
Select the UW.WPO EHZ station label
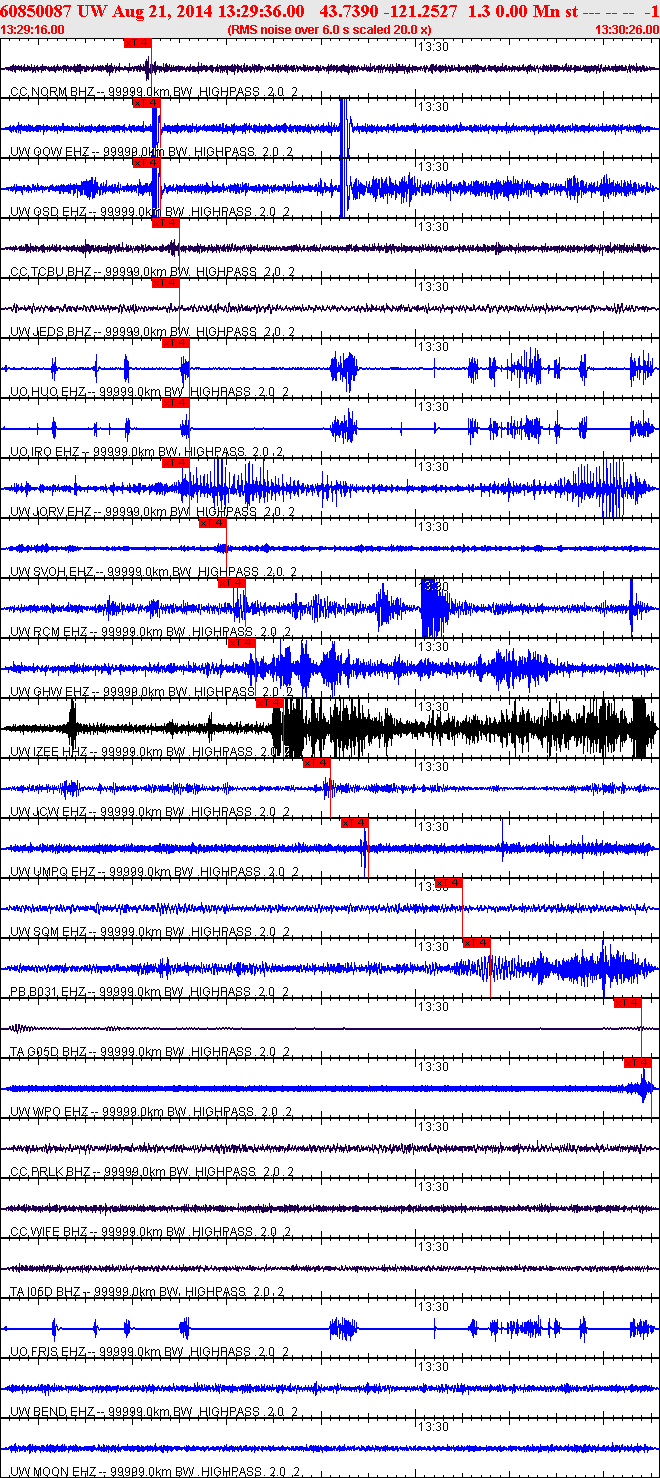pyautogui.click(x=49, y=1112)
